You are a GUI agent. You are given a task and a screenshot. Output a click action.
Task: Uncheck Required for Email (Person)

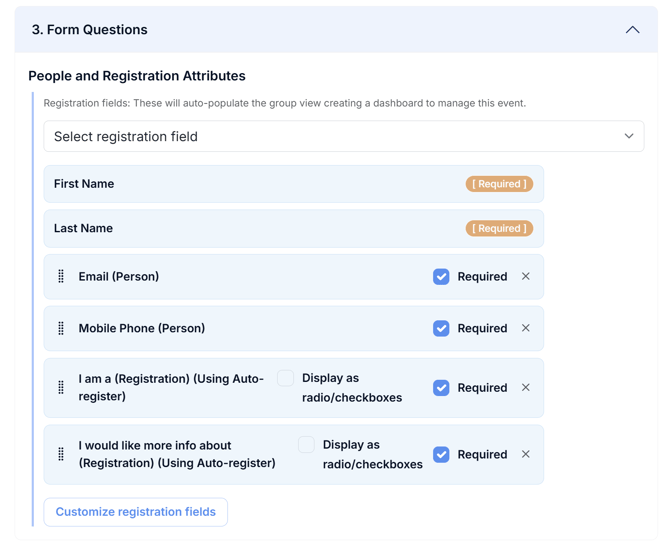click(441, 277)
